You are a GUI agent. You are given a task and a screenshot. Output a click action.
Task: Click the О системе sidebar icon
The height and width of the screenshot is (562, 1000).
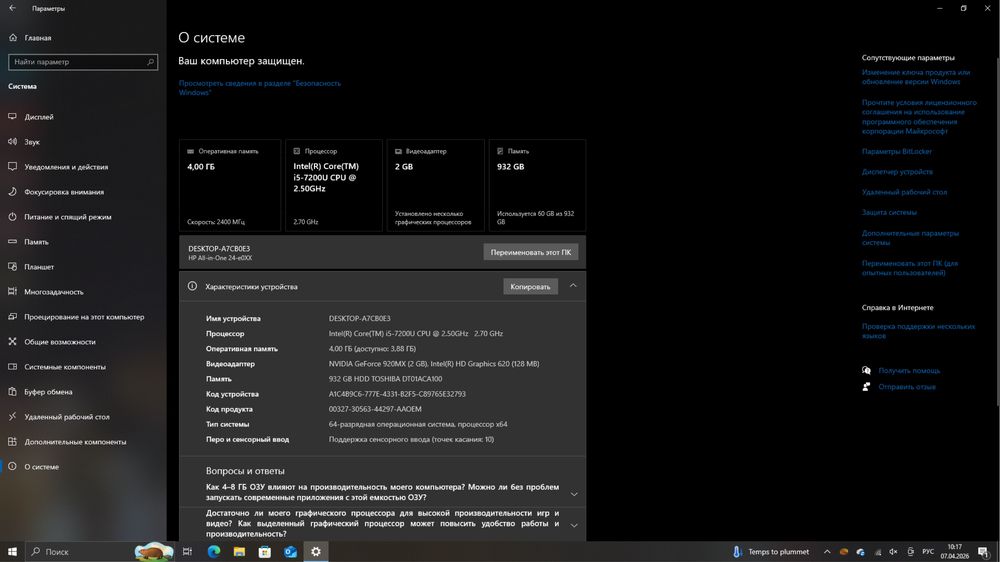pos(12,466)
